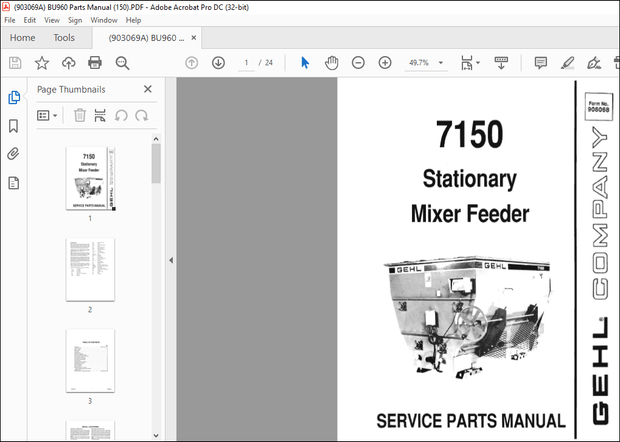Image resolution: width=620 pixels, height=442 pixels.
Task: Switch to the Home tab
Action: (x=23, y=38)
